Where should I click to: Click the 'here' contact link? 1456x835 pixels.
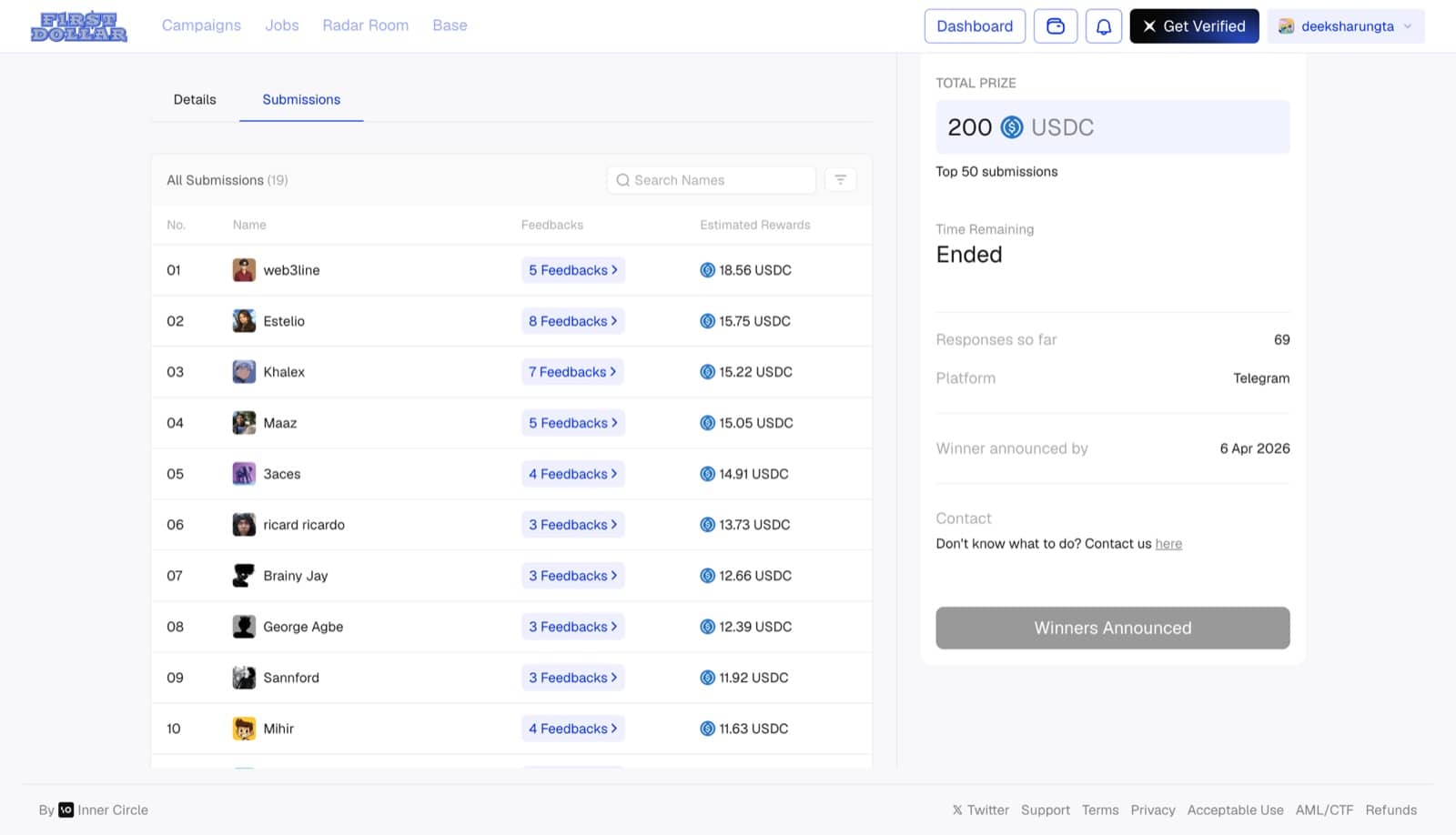pos(1168,544)
